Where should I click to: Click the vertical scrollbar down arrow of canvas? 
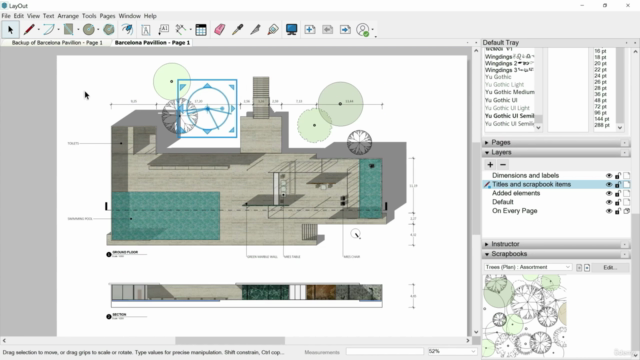point(476,332)
